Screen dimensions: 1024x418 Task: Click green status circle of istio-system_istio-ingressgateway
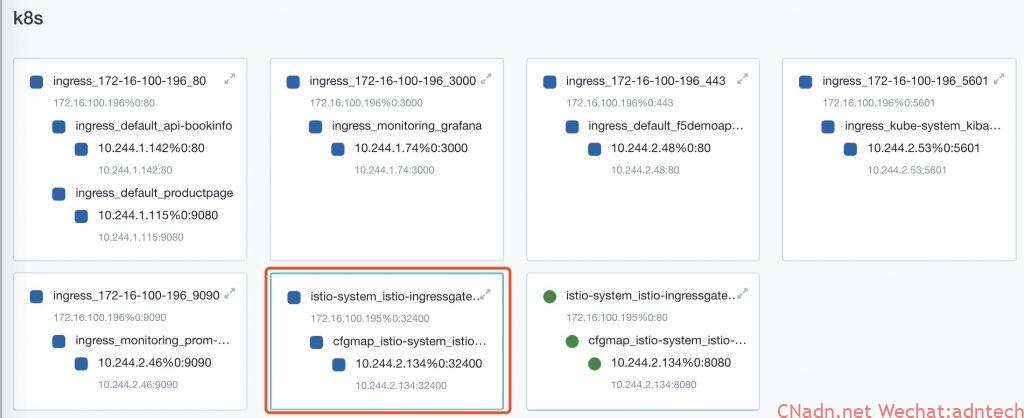coord(549,297)
